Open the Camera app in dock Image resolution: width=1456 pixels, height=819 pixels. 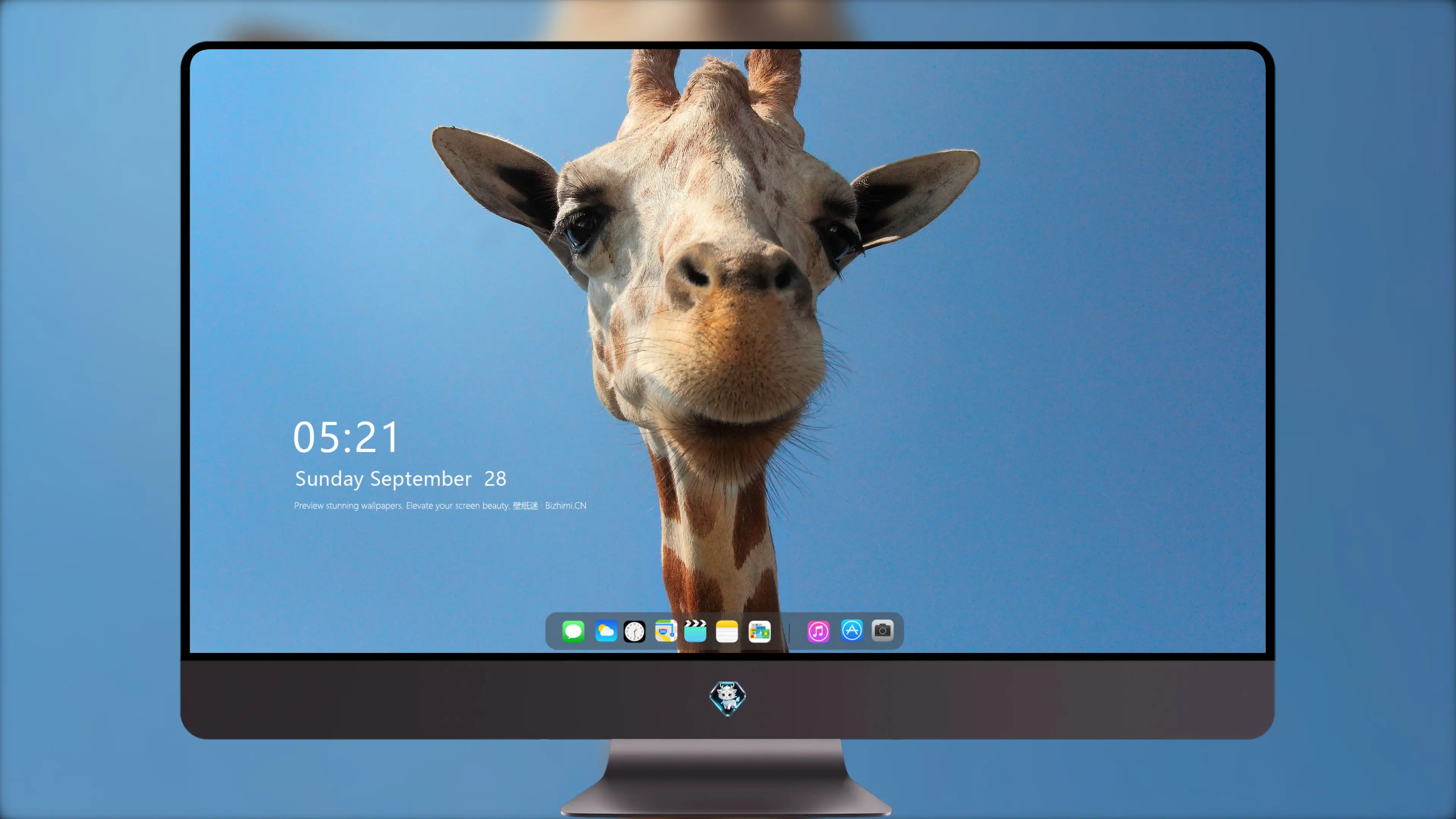(882, 630)
